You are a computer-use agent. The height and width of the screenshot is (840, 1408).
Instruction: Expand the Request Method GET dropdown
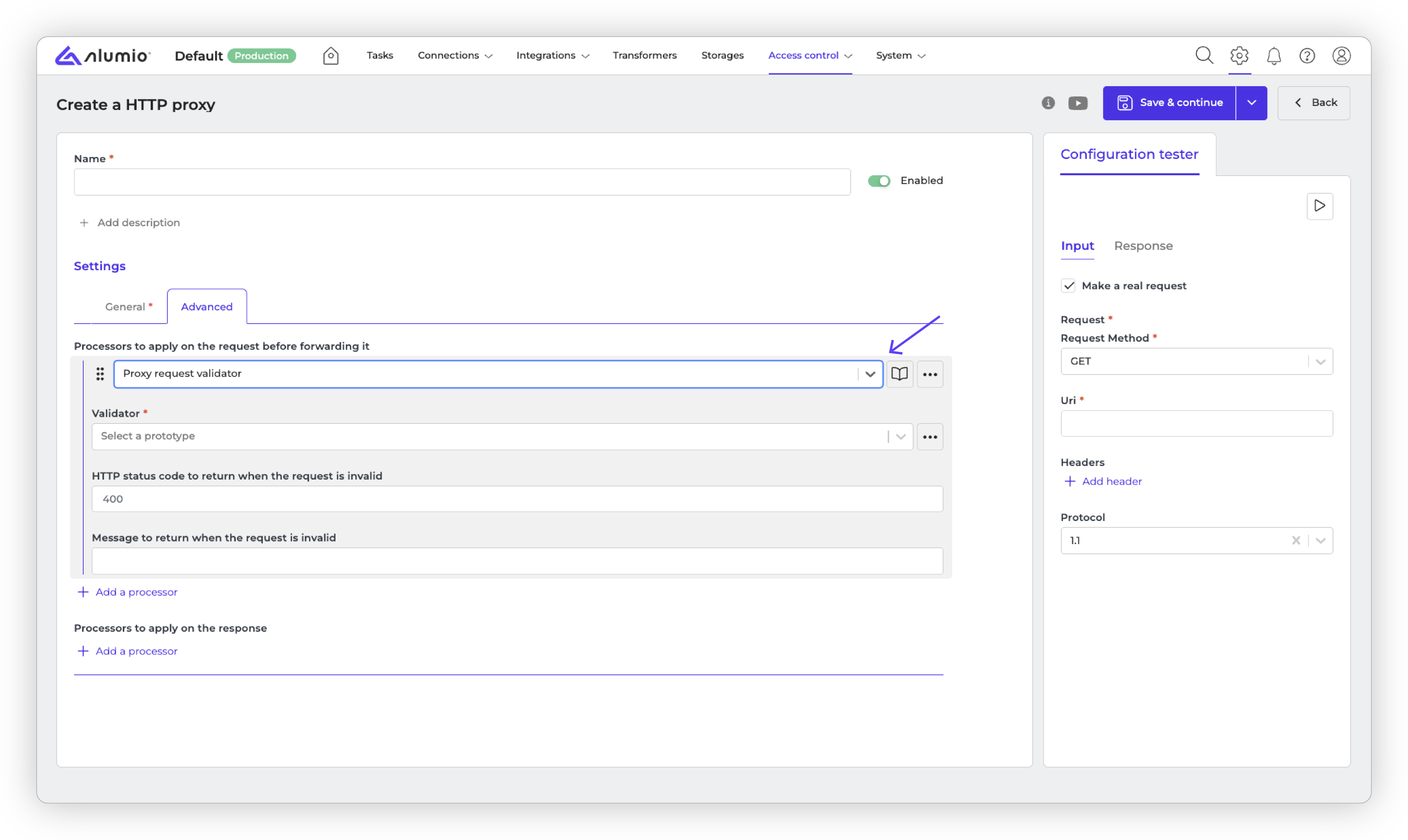click(1320, 362)
